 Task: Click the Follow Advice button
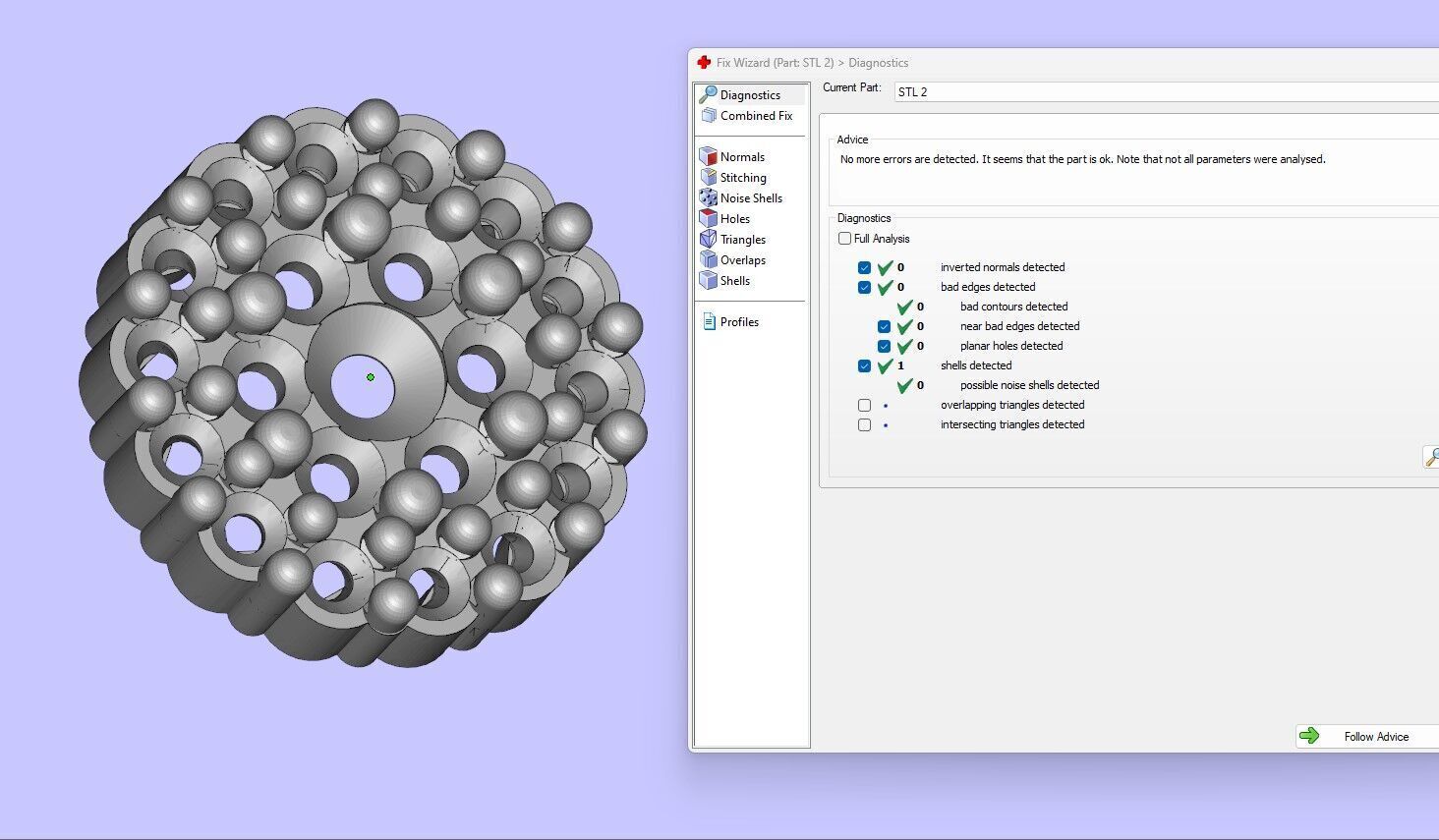point(1367,736)
